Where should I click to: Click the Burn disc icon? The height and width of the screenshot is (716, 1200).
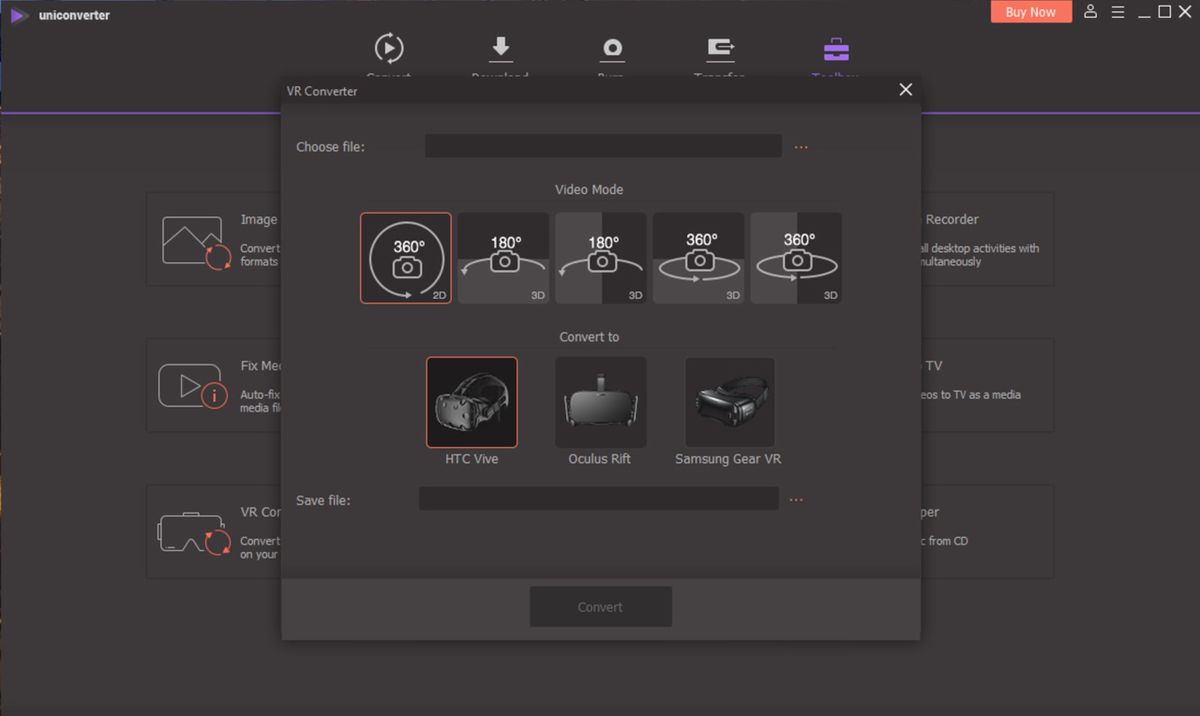pyautogui.click(x=612, y=48)
